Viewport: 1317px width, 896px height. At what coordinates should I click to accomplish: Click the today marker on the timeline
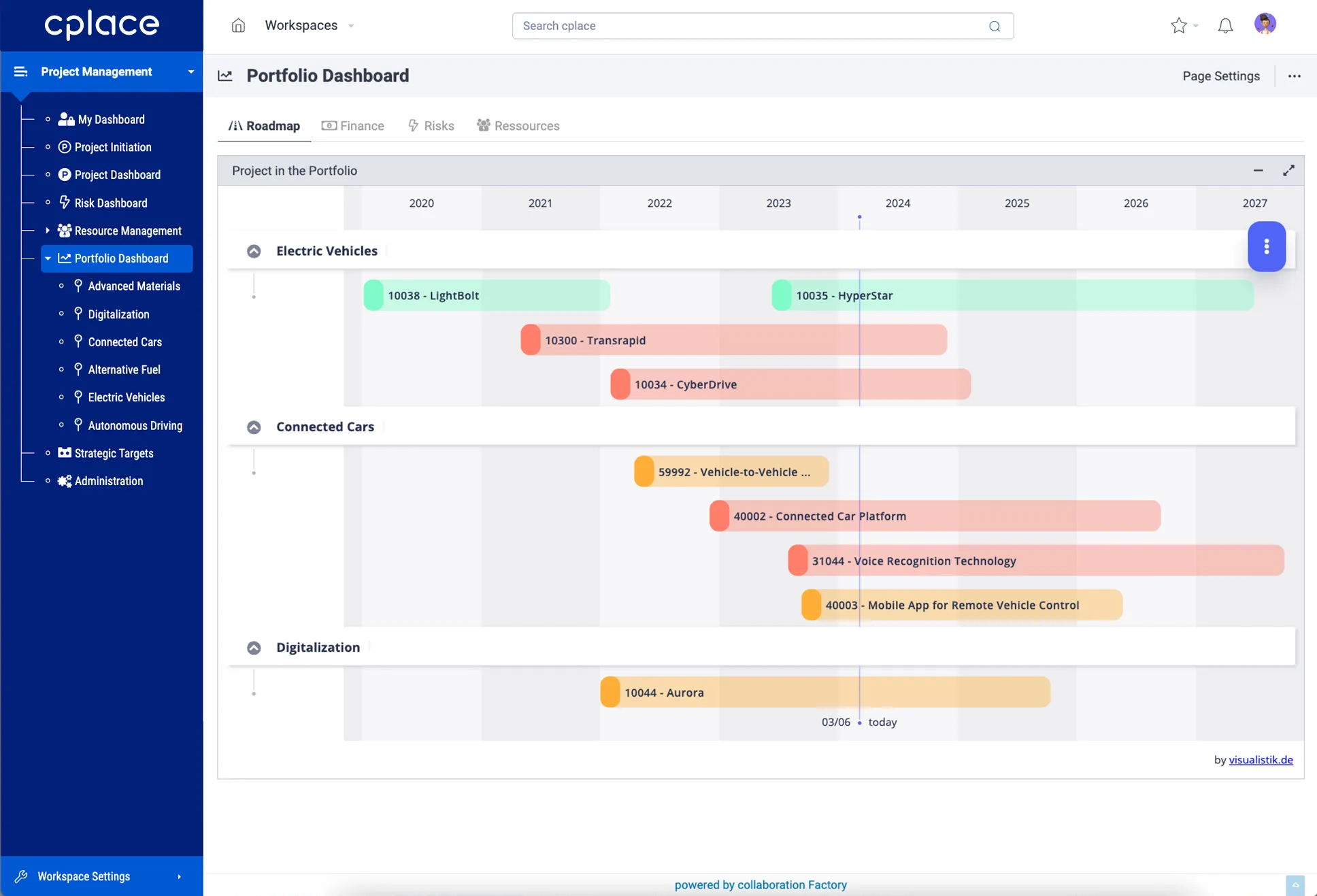click(x=859, y=722)
